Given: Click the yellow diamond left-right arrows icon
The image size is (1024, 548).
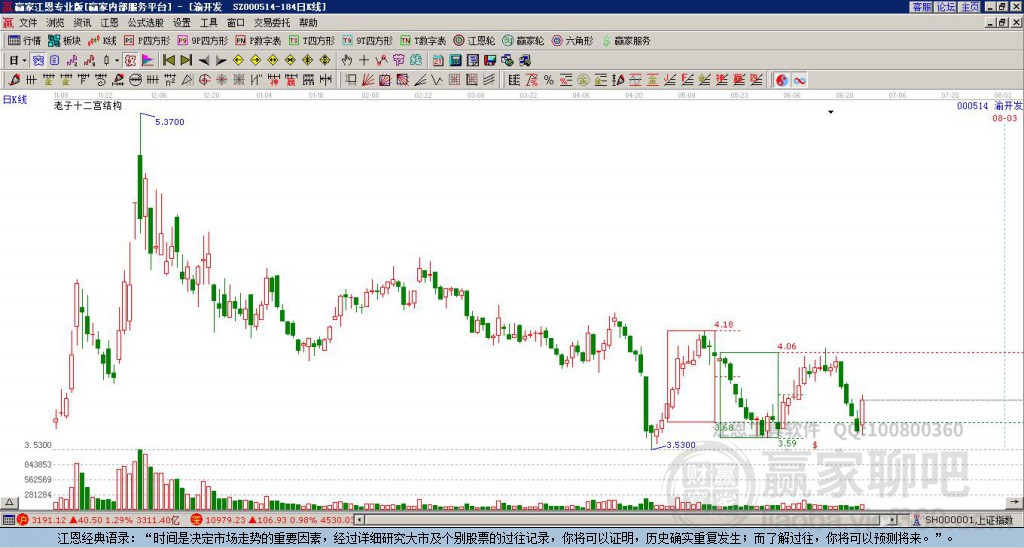Looking at the screenshot, I should (x=273, y=60).
